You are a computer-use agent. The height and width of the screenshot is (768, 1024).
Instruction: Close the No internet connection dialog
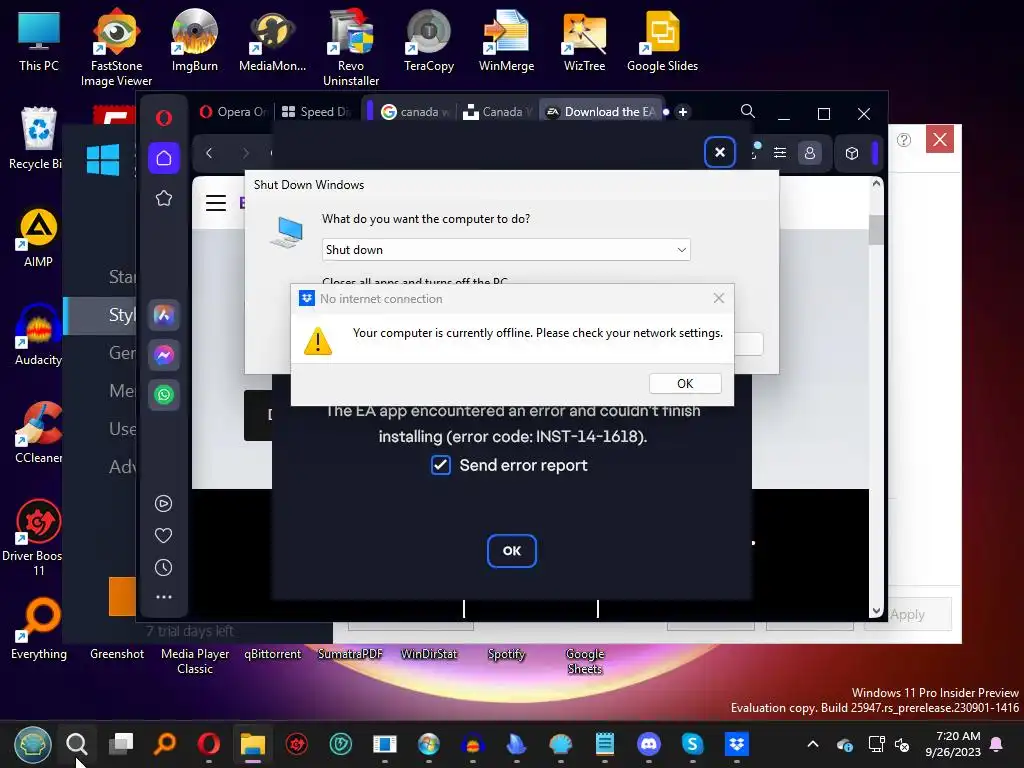click(x=718, y=298)
